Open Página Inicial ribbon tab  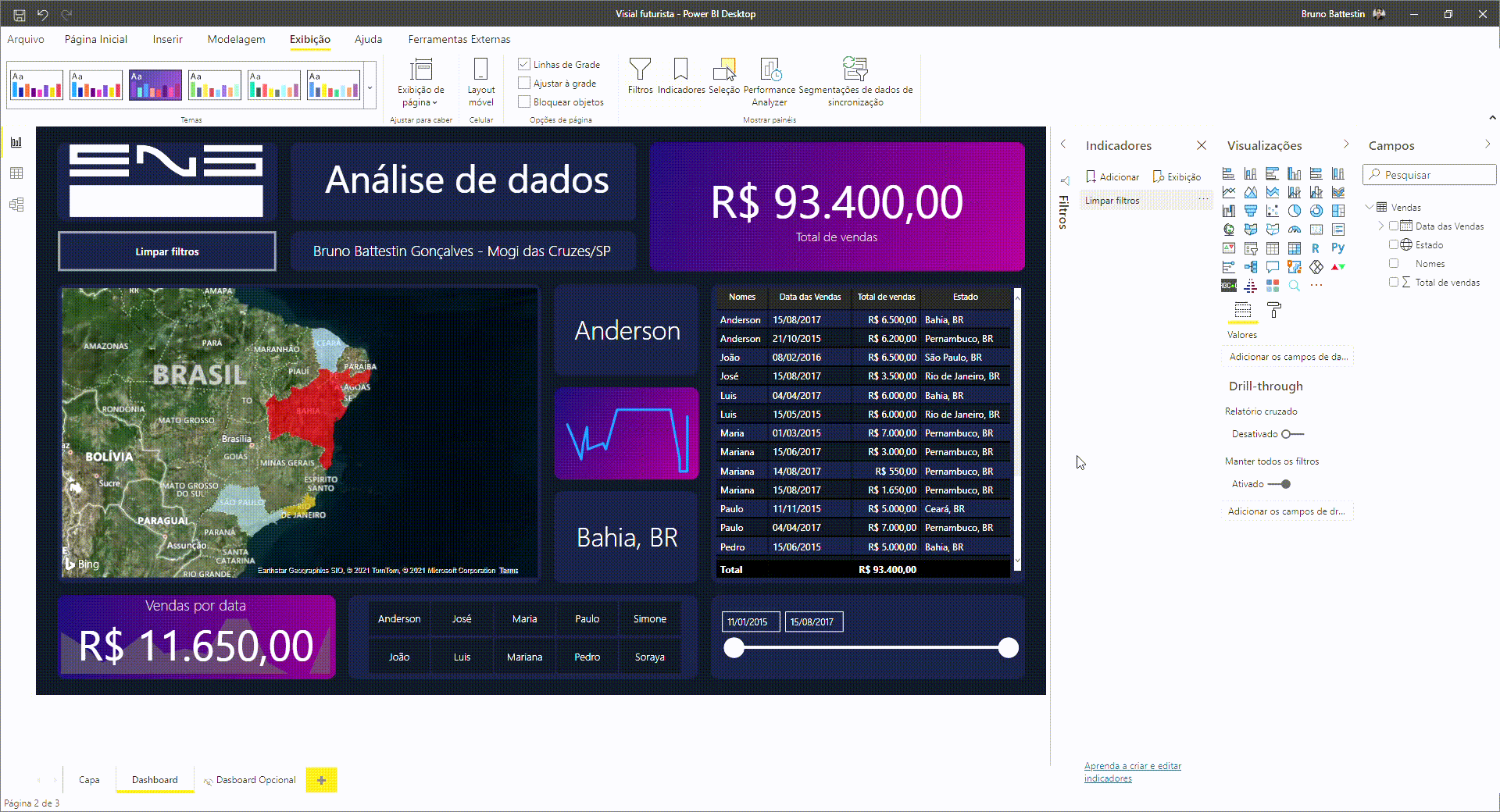96,39
